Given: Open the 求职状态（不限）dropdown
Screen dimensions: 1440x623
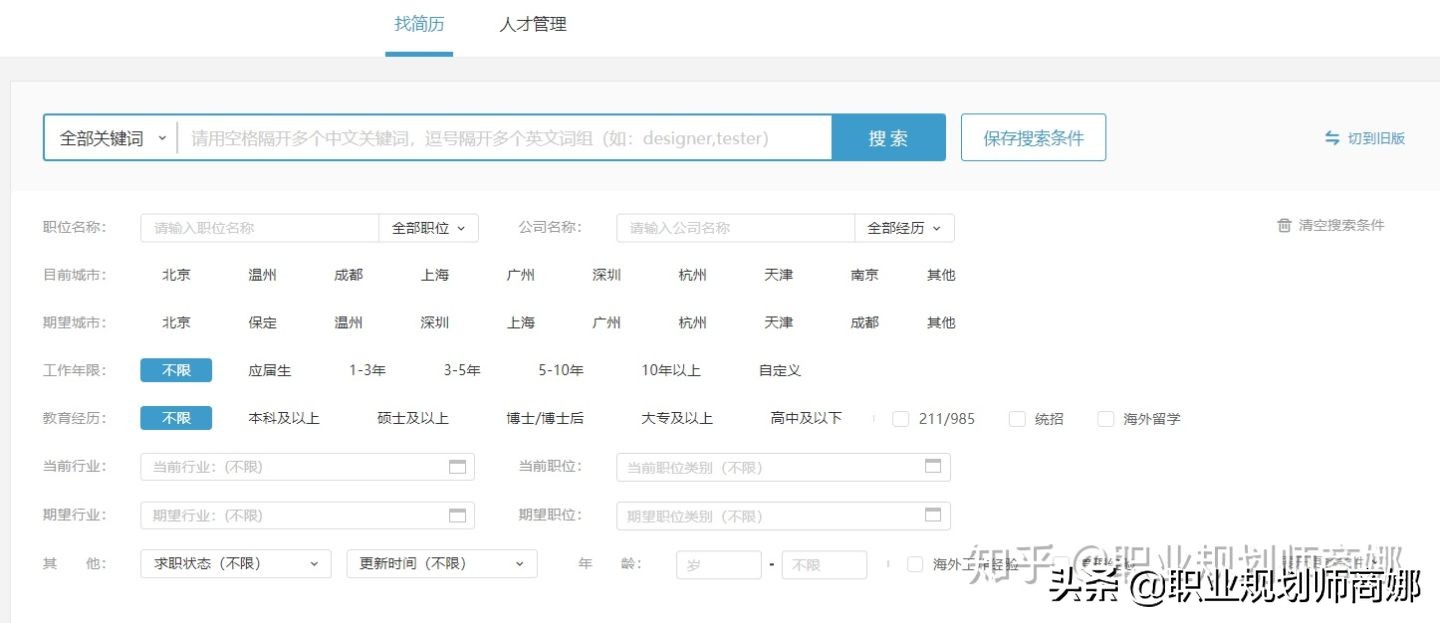Looking at the screenshot, I should tap(235, 564).
